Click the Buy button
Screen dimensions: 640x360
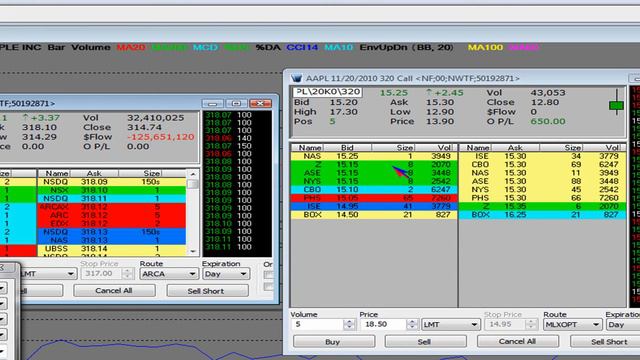pyautogui.click(x=333, y=342)
